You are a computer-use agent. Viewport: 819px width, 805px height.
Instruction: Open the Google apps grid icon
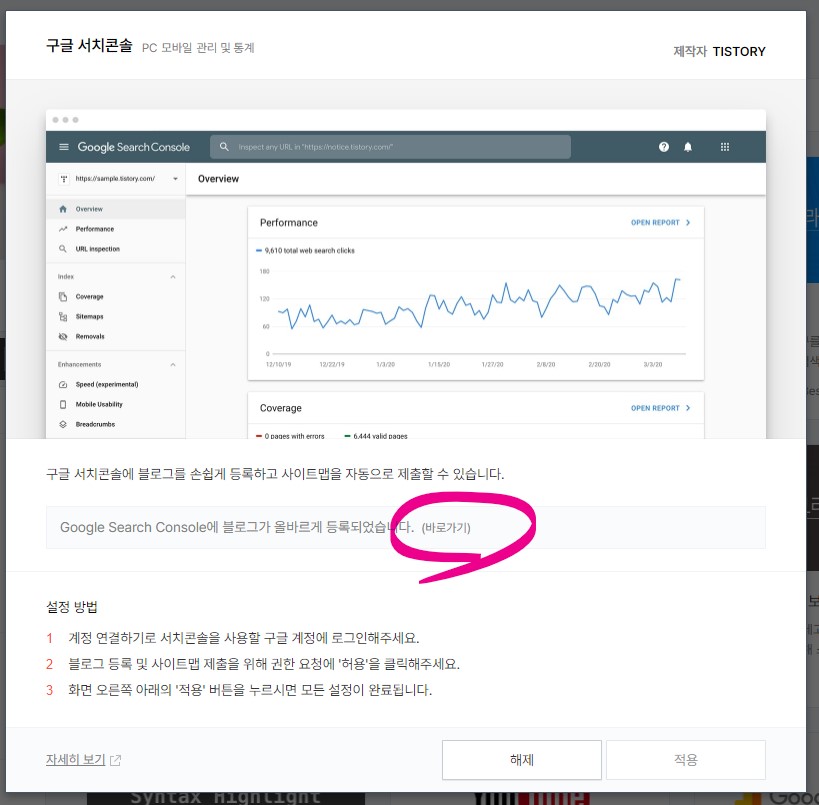tap(724, 147)
